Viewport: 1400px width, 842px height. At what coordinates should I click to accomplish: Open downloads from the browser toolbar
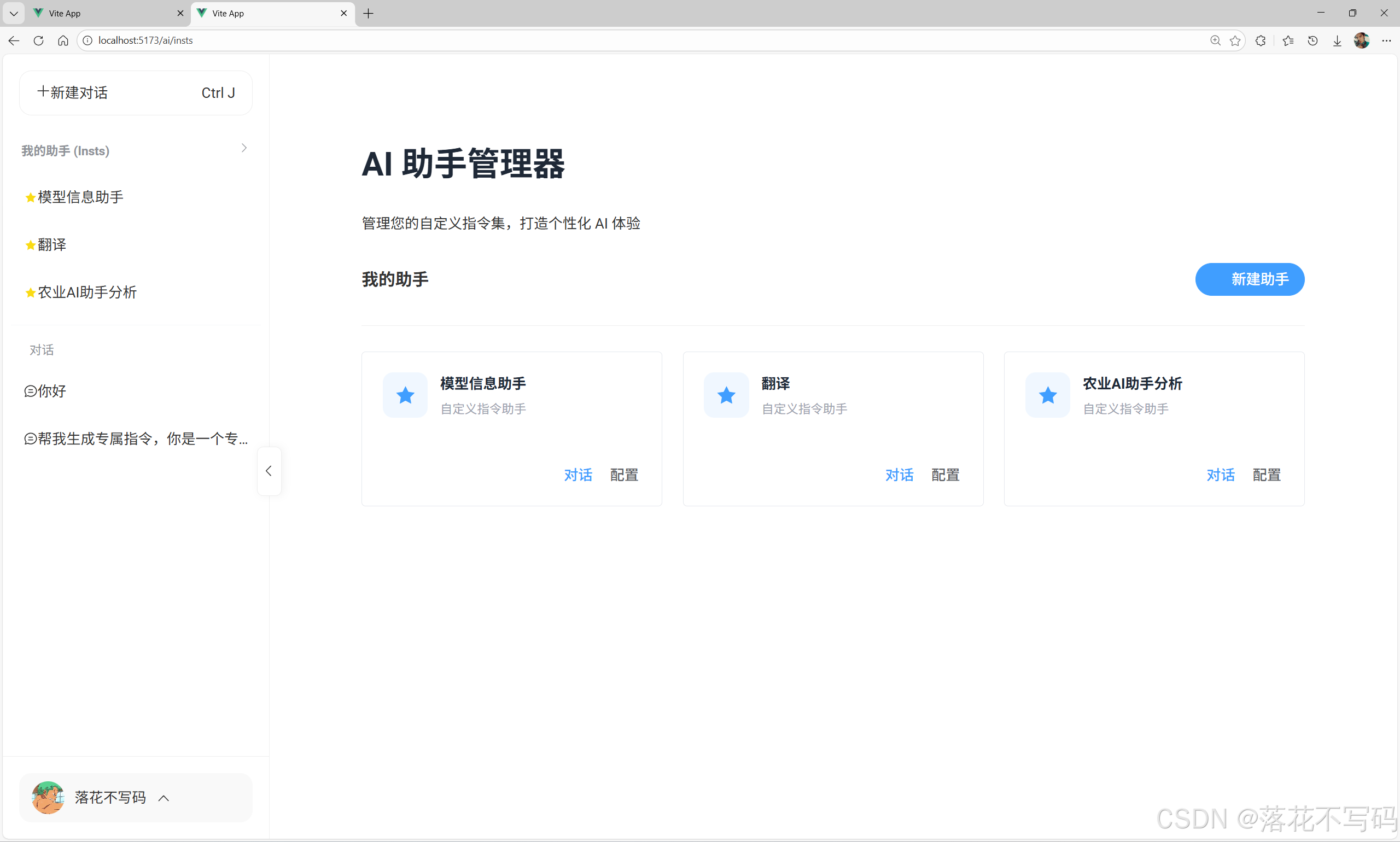pyautogui.click(x=1338, y=40)
